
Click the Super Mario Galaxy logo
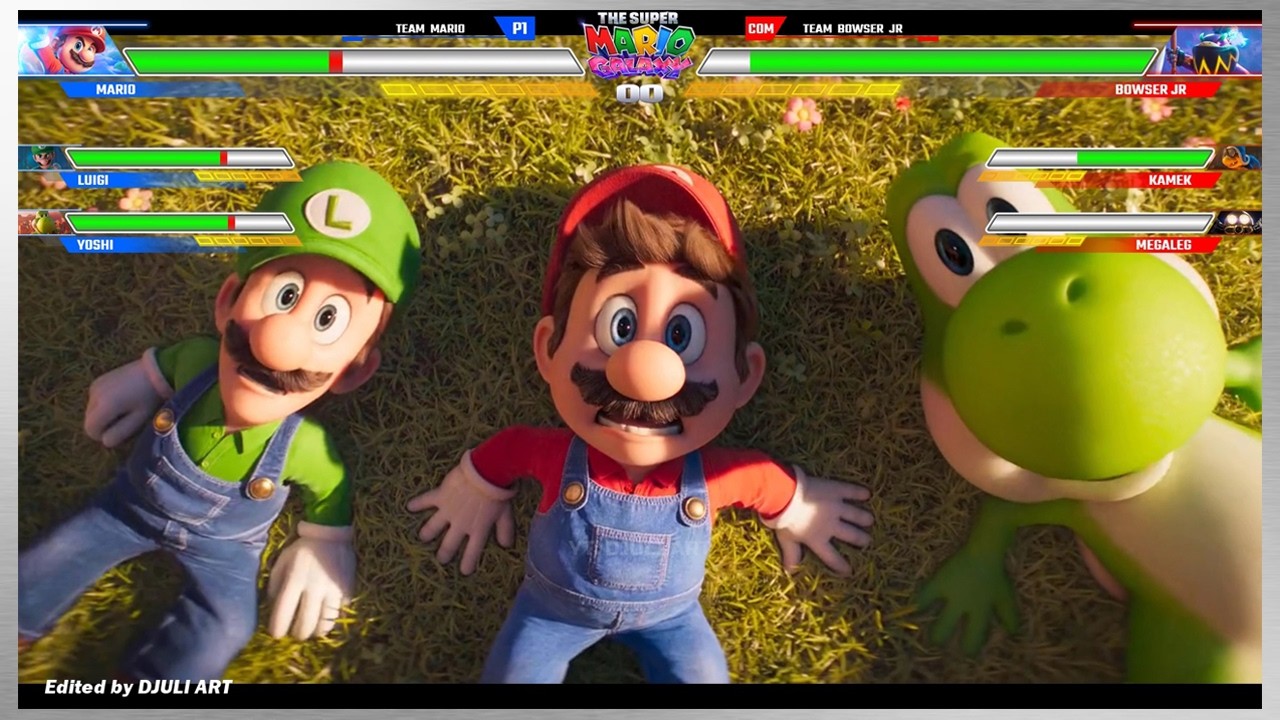tap(639, 46)
